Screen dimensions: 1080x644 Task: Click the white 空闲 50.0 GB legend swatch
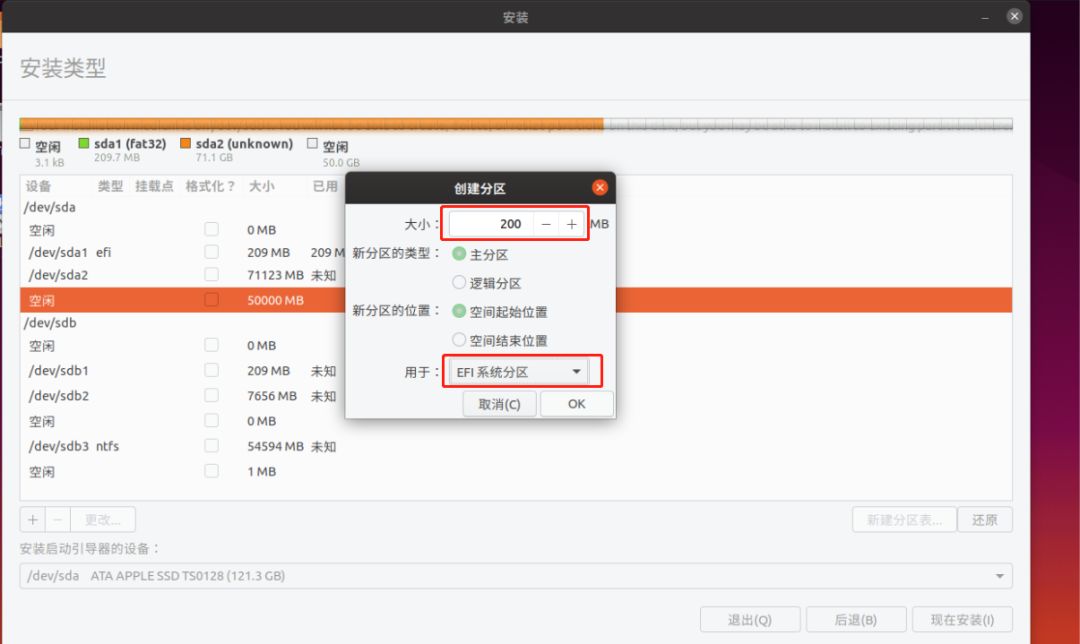pos(312,143)
